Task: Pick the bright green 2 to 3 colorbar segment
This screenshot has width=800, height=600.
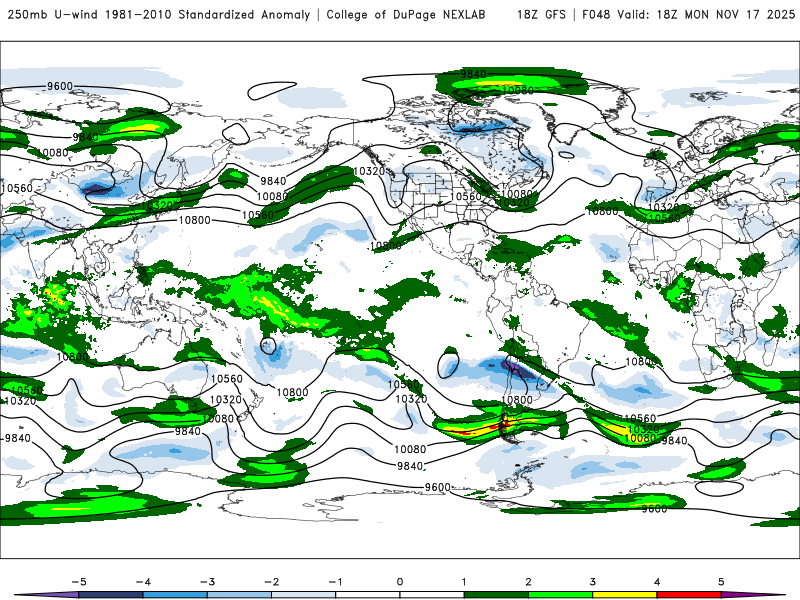Action: (x=561, y=595)
